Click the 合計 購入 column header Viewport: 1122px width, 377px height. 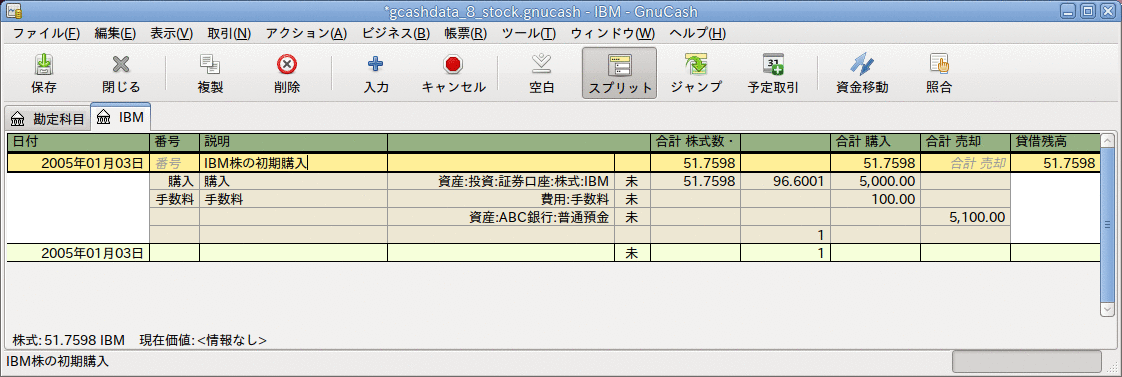874,142
